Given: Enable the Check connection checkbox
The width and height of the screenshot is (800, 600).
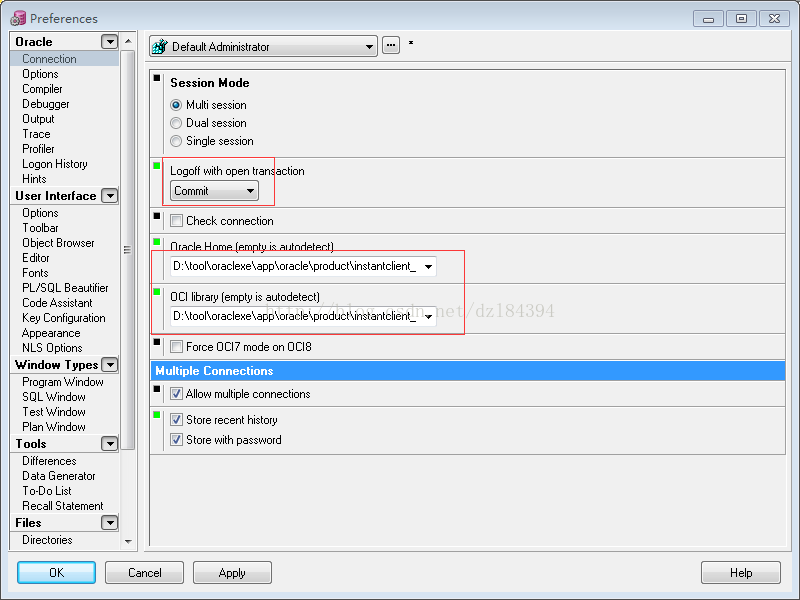Looking at the screenshot, I should 177,221.
